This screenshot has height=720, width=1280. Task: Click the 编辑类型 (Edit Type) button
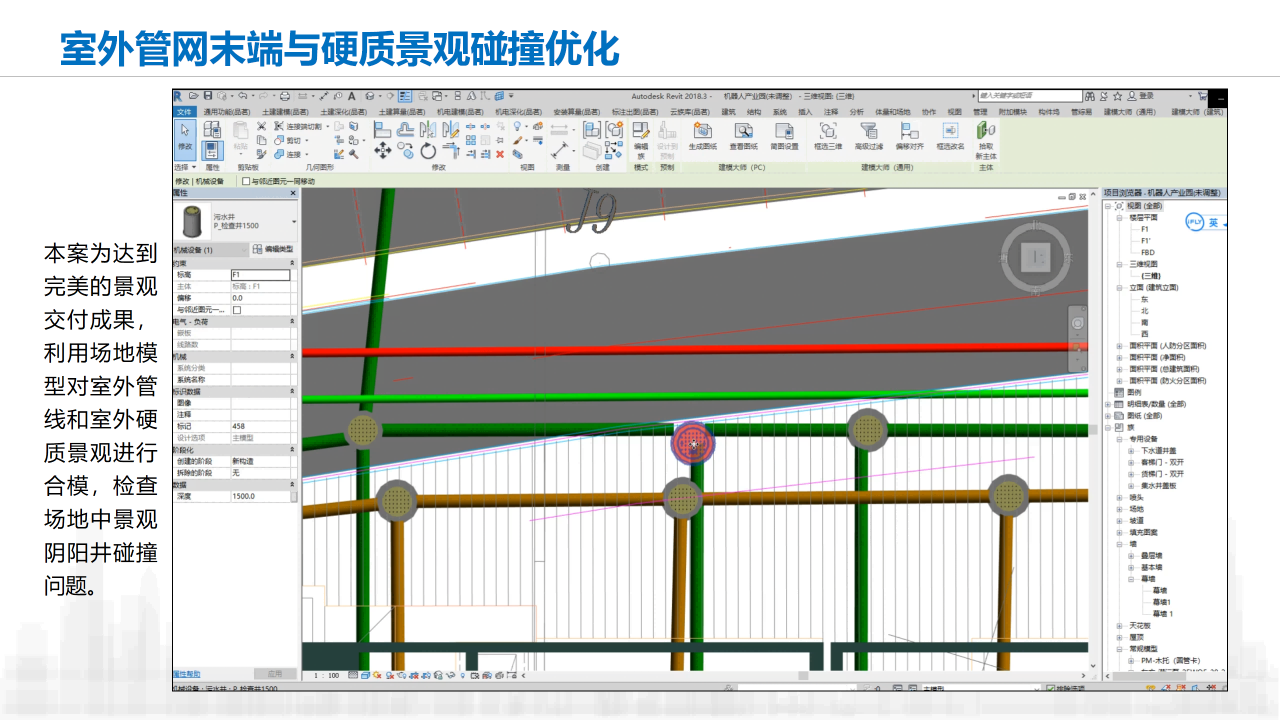(x=273, y=249)
